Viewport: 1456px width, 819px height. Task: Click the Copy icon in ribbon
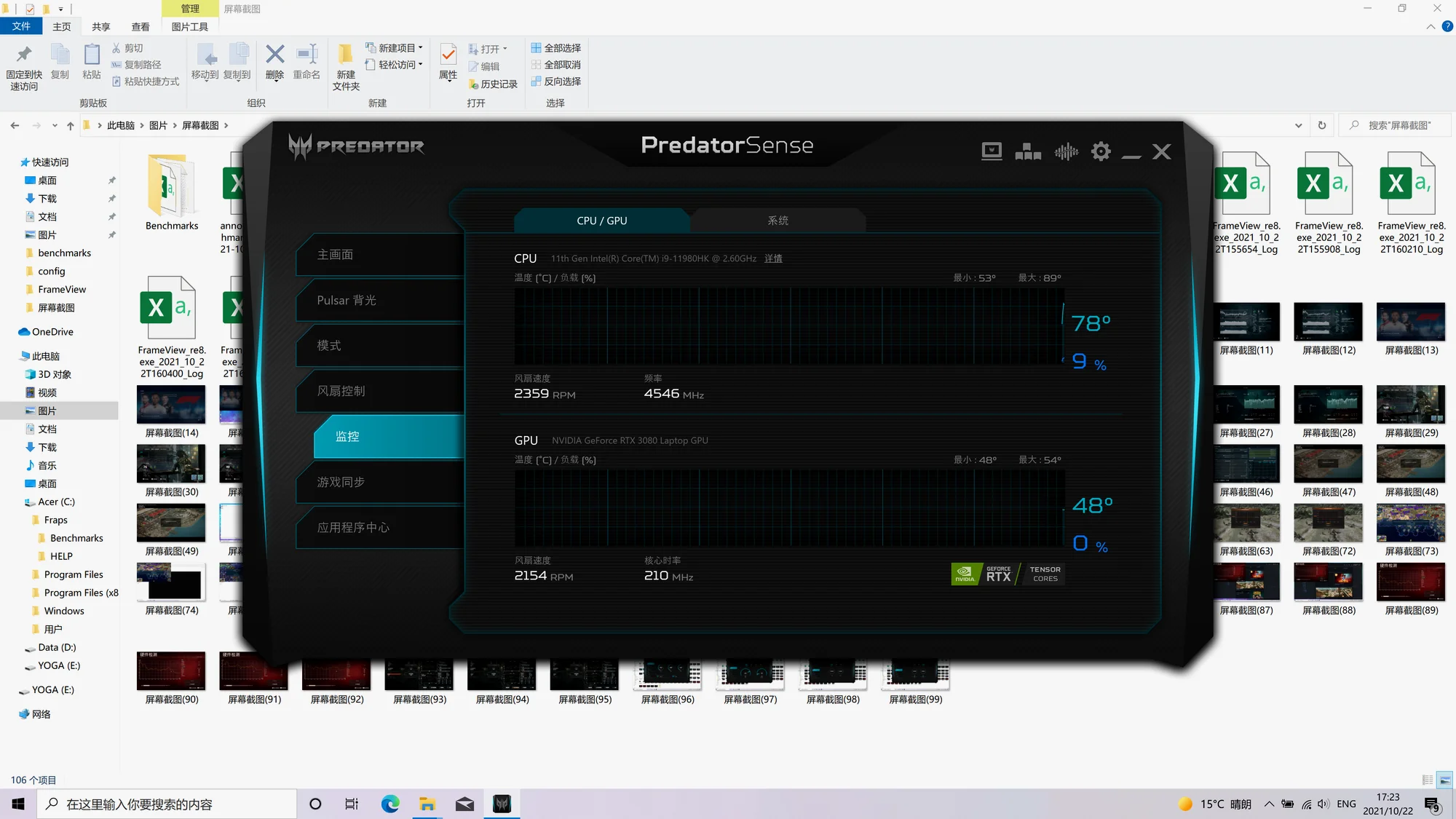click(x=60, y=55)
